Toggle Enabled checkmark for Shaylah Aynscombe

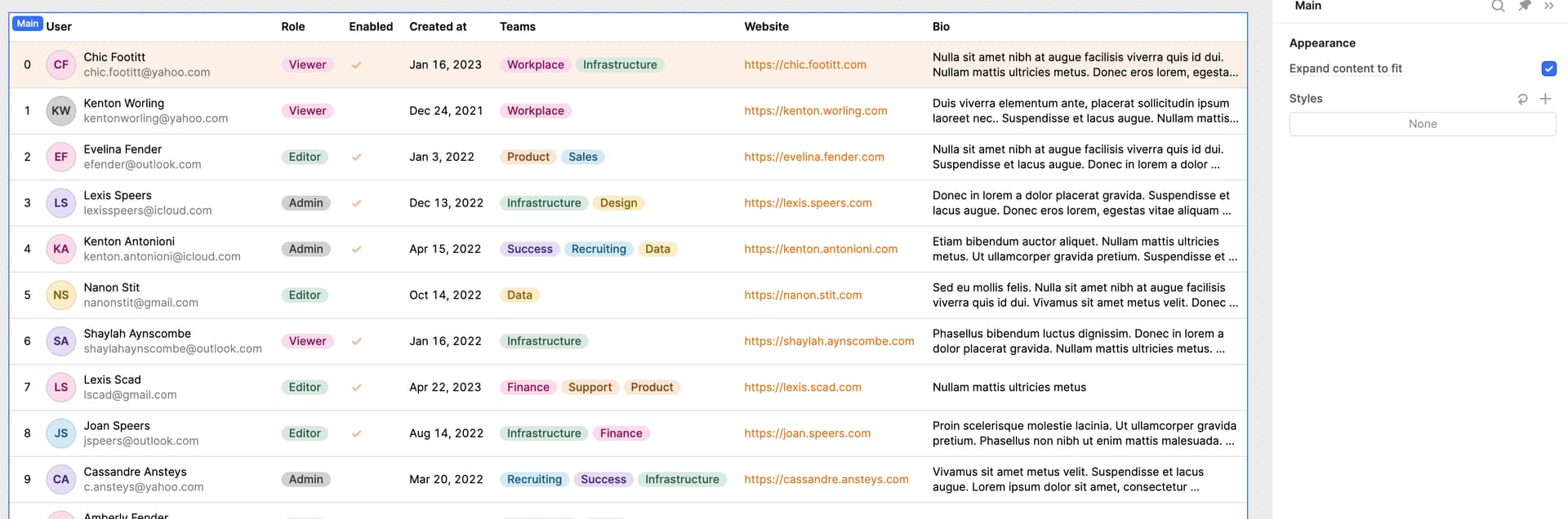[357, 342]
